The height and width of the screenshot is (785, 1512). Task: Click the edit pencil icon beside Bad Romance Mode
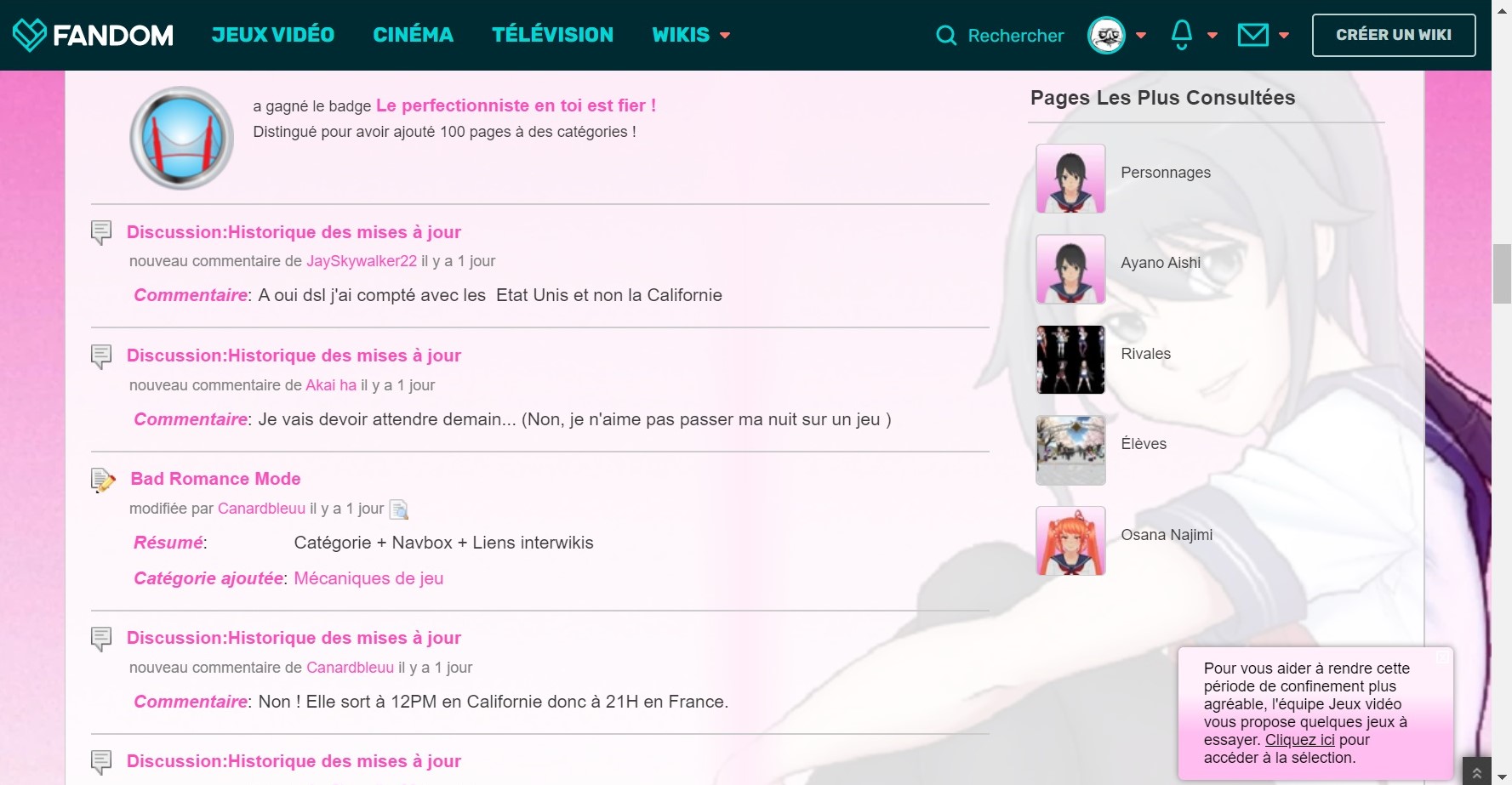coord(103,481)
